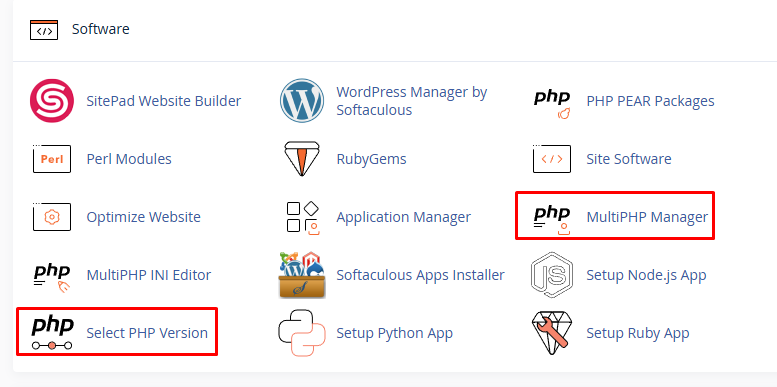Open Softaculous Apps Installer link
Viewport: 777px width, 387px height.
pos(420,275)
